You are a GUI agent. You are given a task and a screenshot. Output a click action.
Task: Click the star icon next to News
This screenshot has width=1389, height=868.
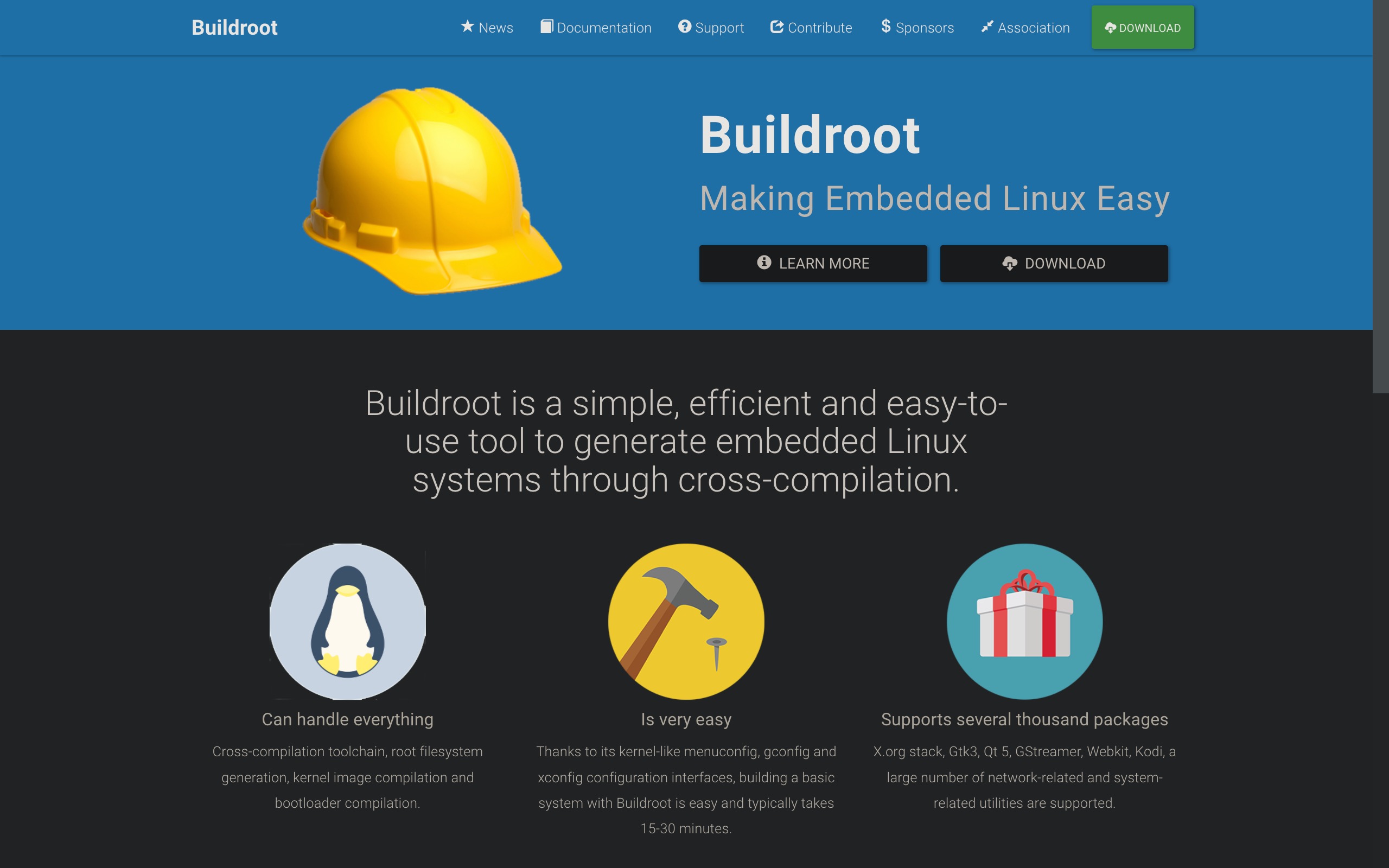[467, 27]
